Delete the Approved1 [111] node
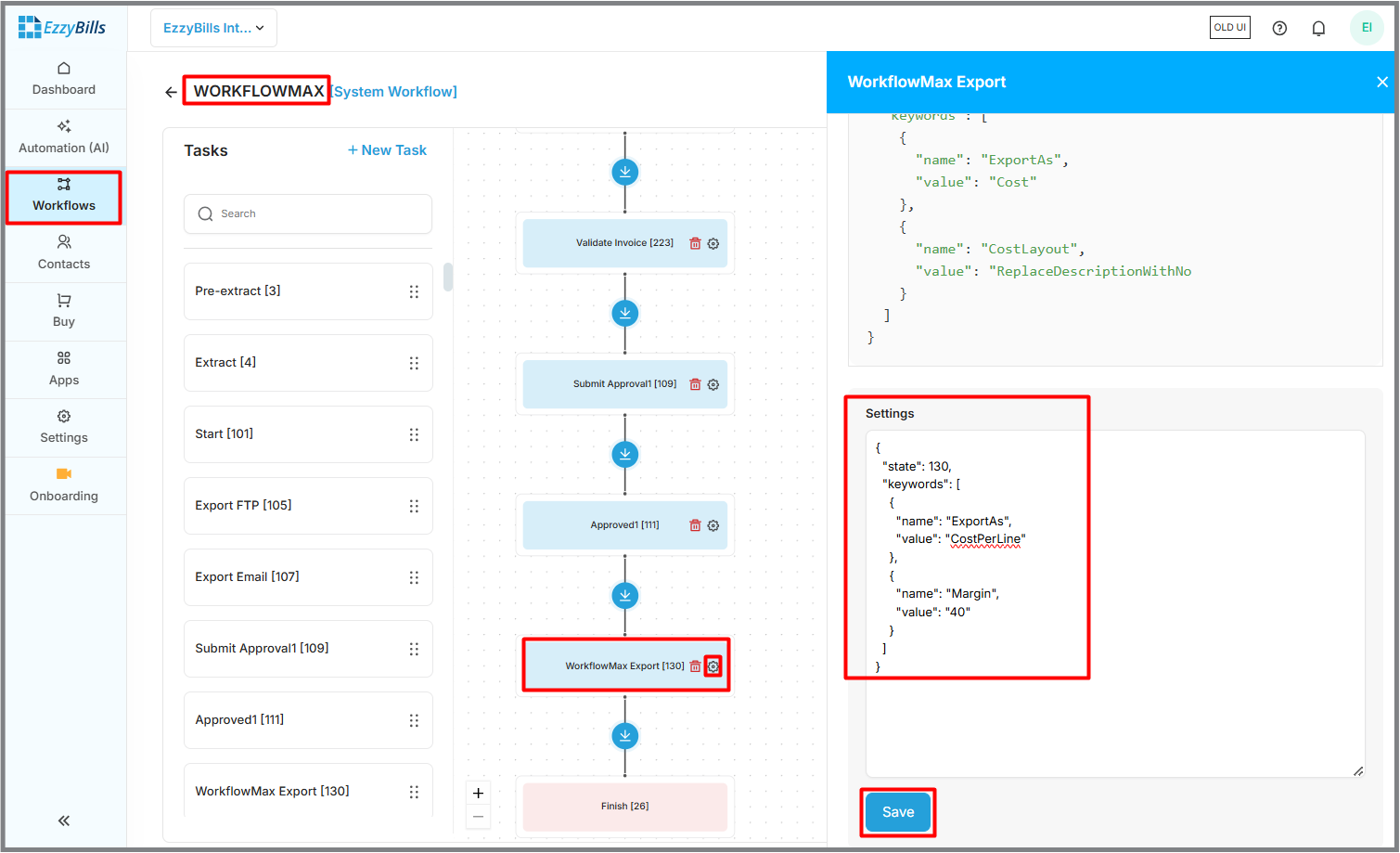This screenshot has height=853, width=1400. pyautogui.click(x=695, y=525)
